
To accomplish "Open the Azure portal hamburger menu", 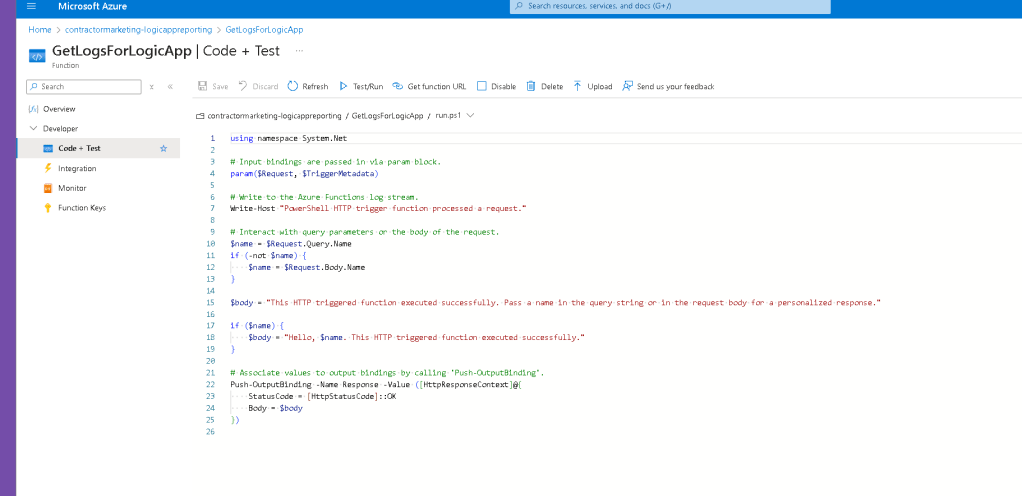I will coord(31,7).
